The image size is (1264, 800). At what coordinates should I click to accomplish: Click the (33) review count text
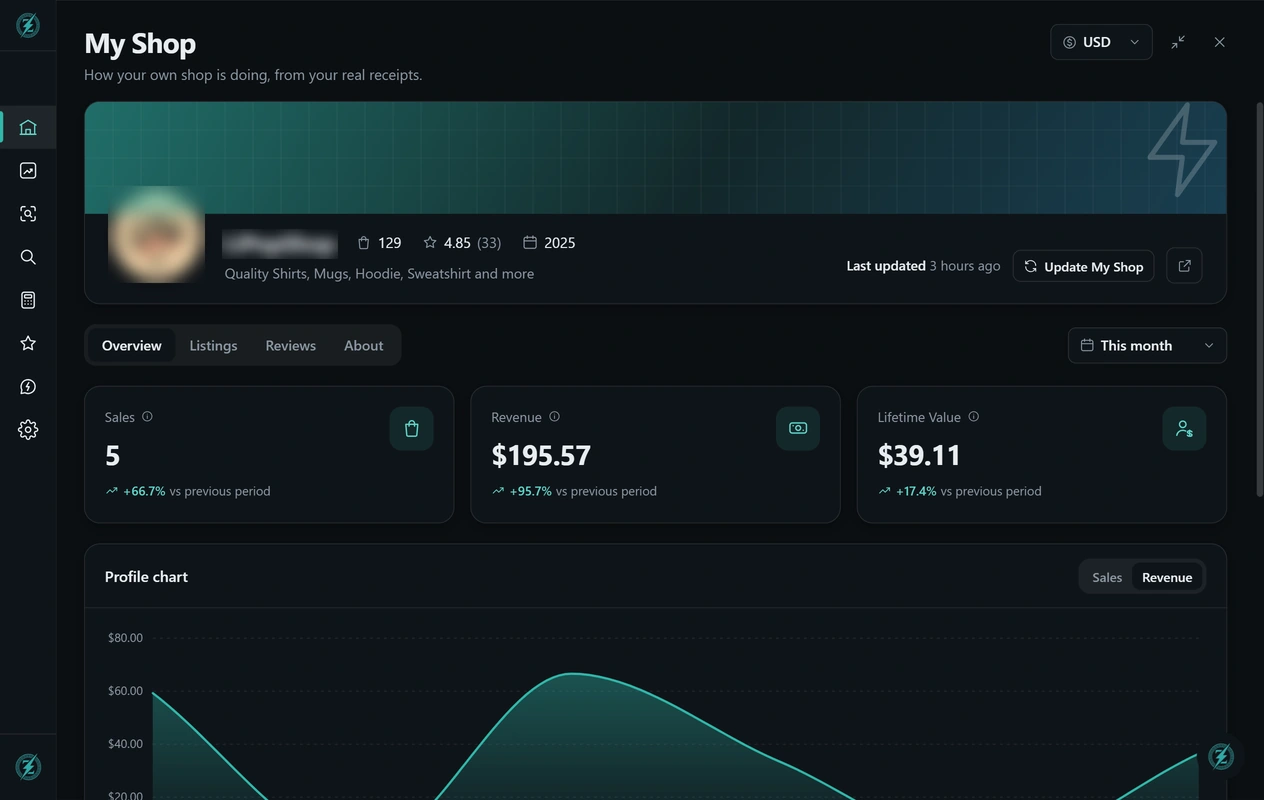point(489,243)
